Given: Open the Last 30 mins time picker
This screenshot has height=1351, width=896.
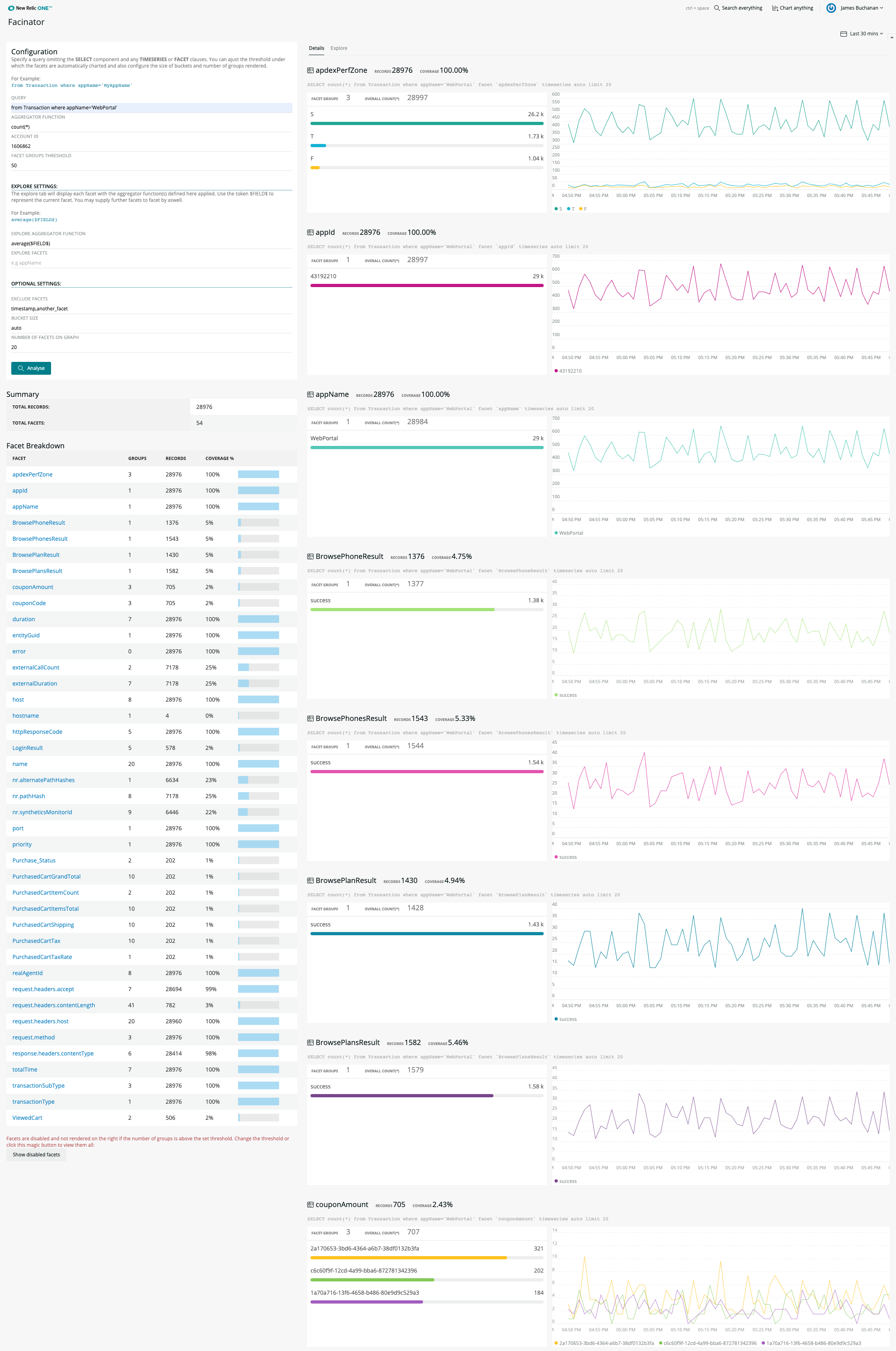Looking at the screenshot, I should (x=865, y=34).
